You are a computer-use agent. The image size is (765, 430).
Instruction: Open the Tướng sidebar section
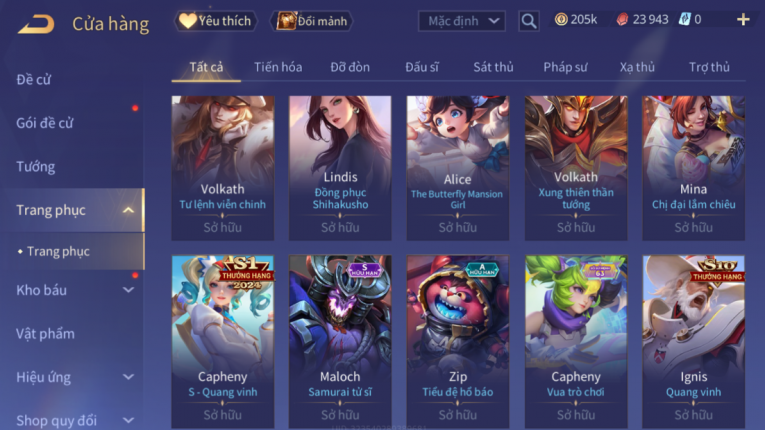(36, 167)
